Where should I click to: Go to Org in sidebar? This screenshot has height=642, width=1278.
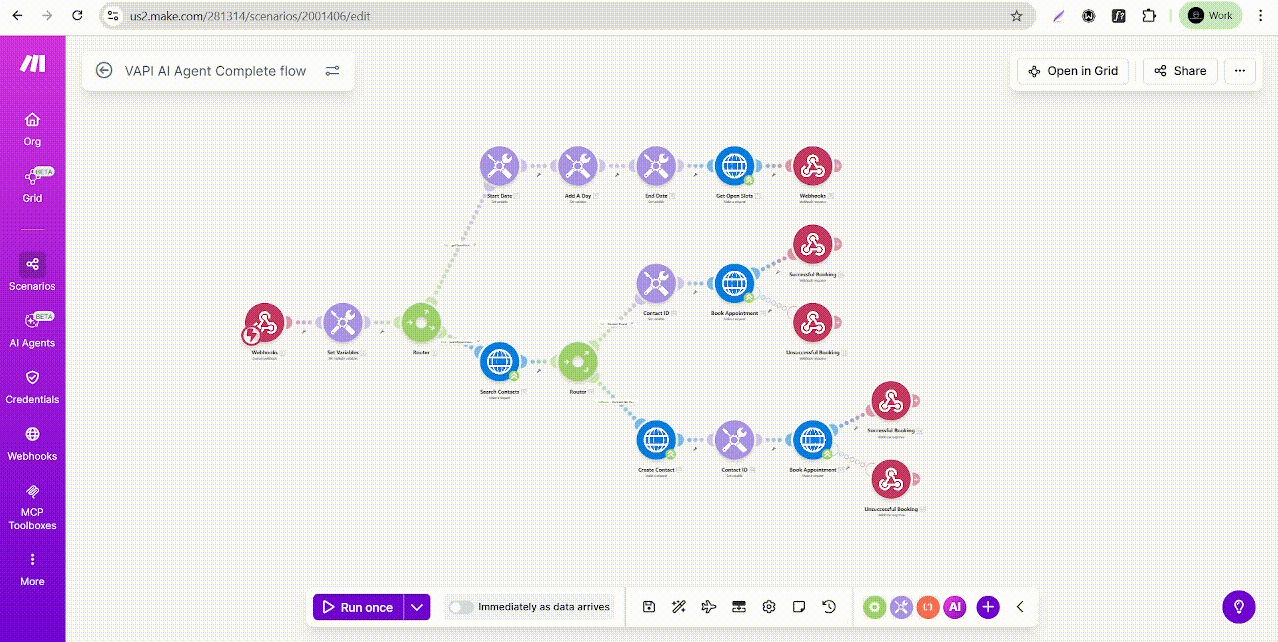(x=32, y=129)
